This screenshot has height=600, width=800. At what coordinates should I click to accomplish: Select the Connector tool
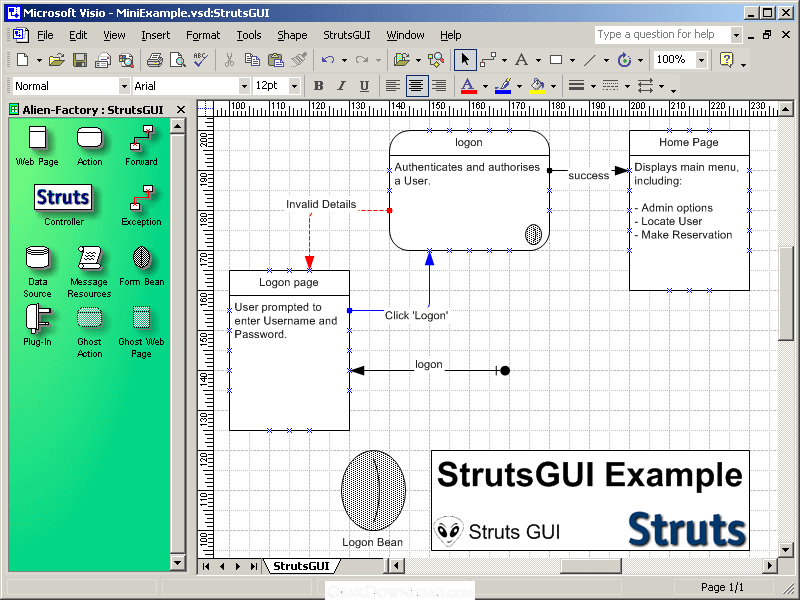488,60
